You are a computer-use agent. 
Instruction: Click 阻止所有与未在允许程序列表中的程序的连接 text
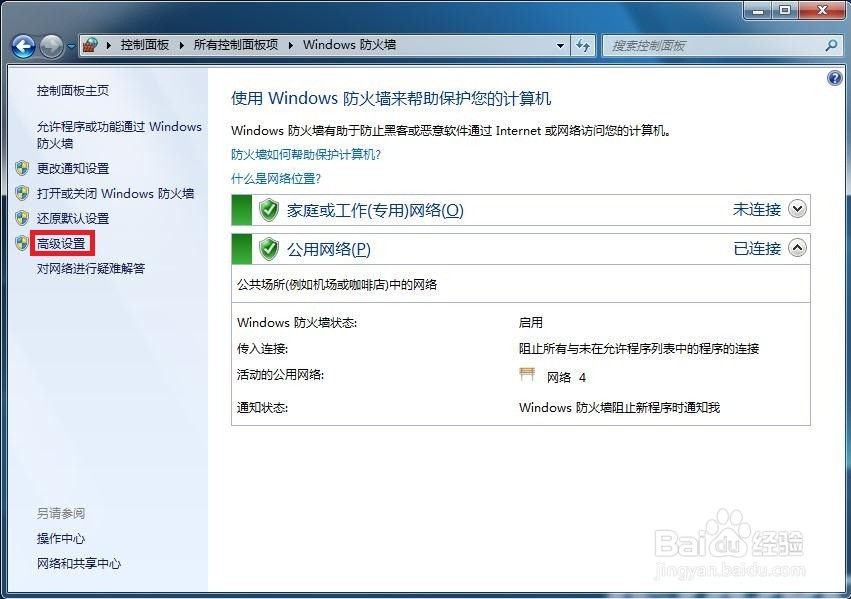[x=639, y=348]
